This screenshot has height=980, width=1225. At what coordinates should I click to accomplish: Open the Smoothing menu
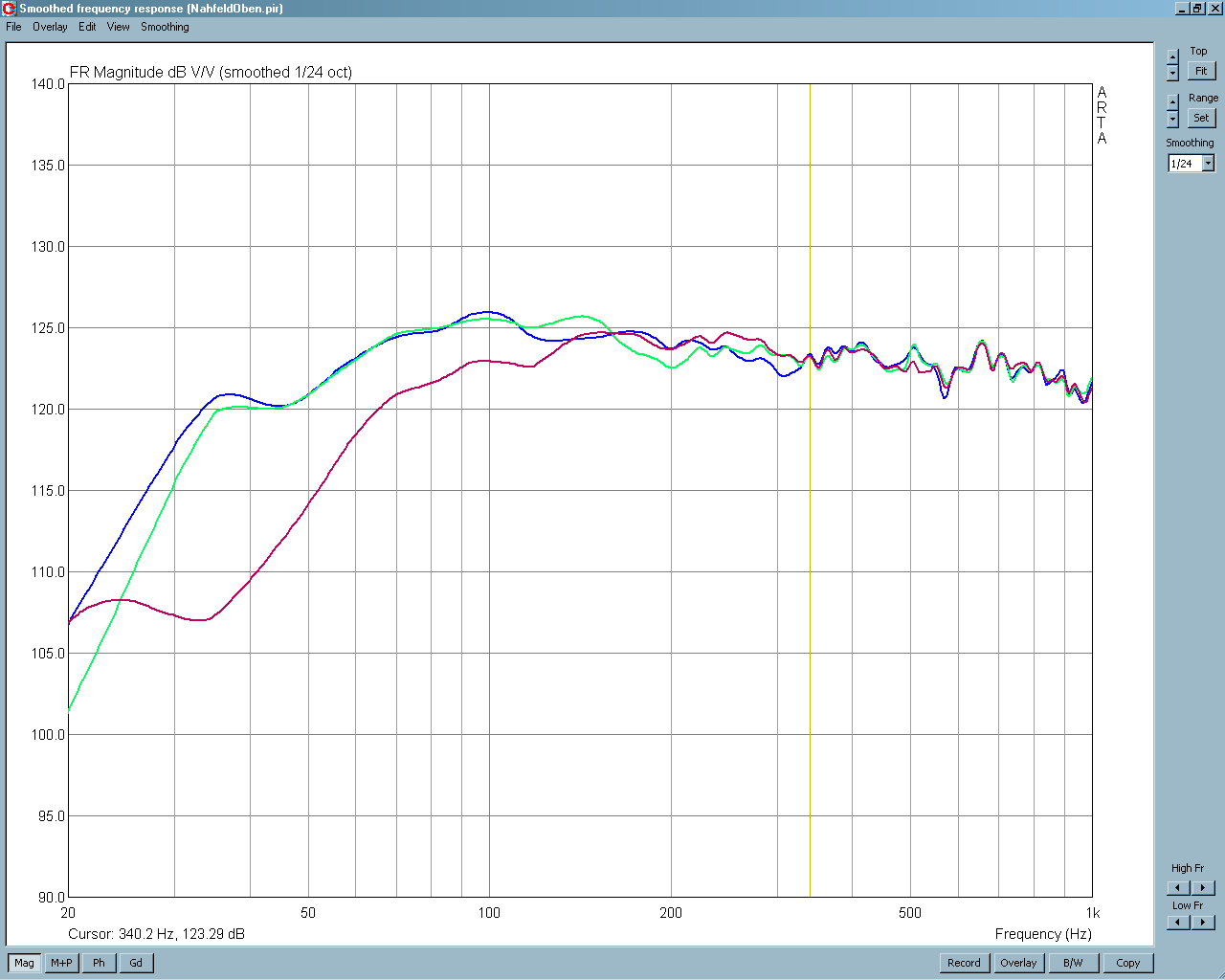click(165, 27)
